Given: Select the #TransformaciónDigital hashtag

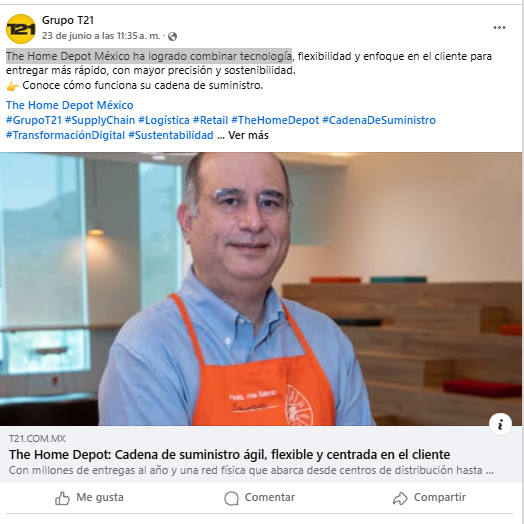Looking at the screenshot, I should [x=66, y=135].
